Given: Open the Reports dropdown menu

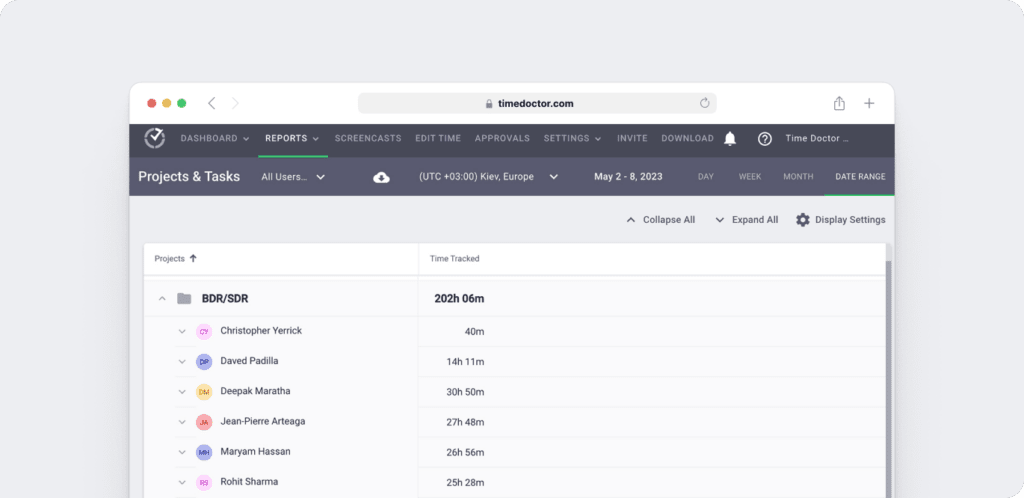Looking at the screenshot, I should 293,138.
